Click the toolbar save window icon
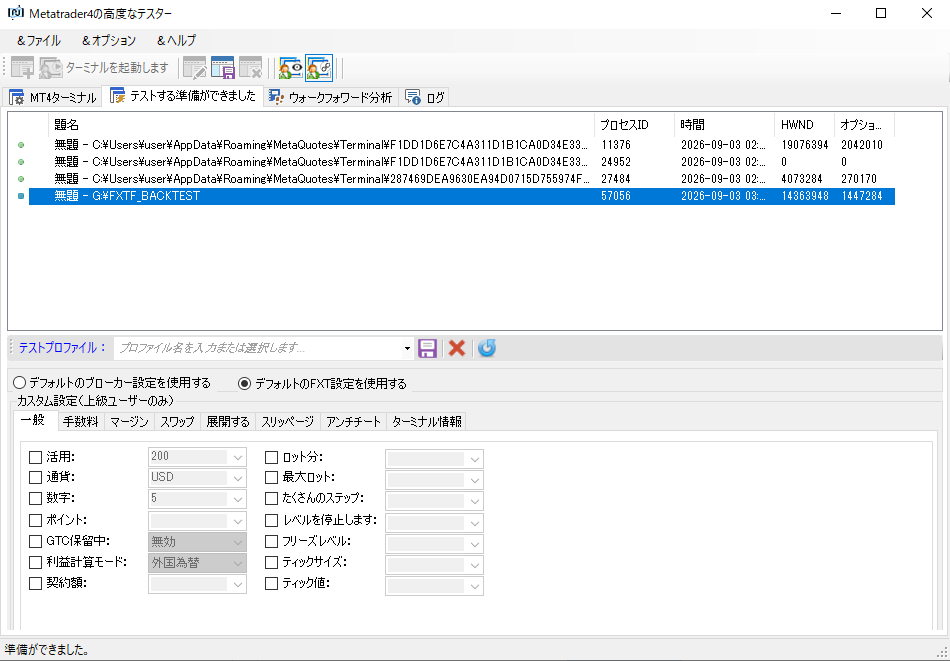 (222, 68)
